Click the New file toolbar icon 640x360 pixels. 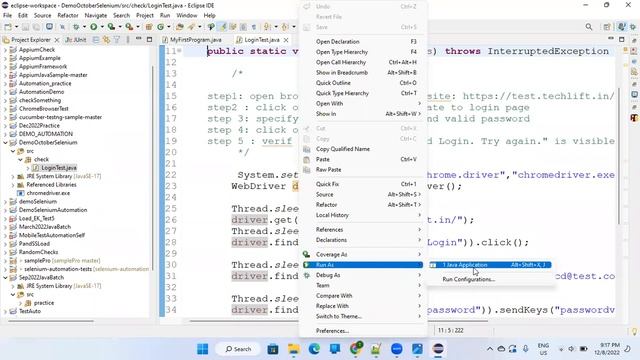click(x=8, y=27)
